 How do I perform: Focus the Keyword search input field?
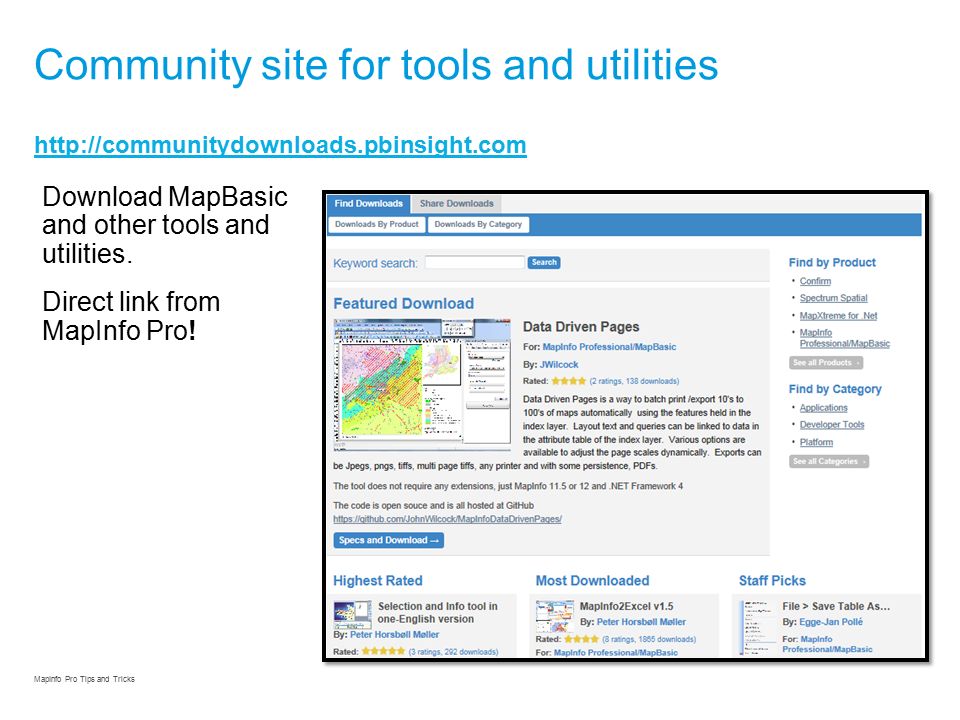pos(474,263)
